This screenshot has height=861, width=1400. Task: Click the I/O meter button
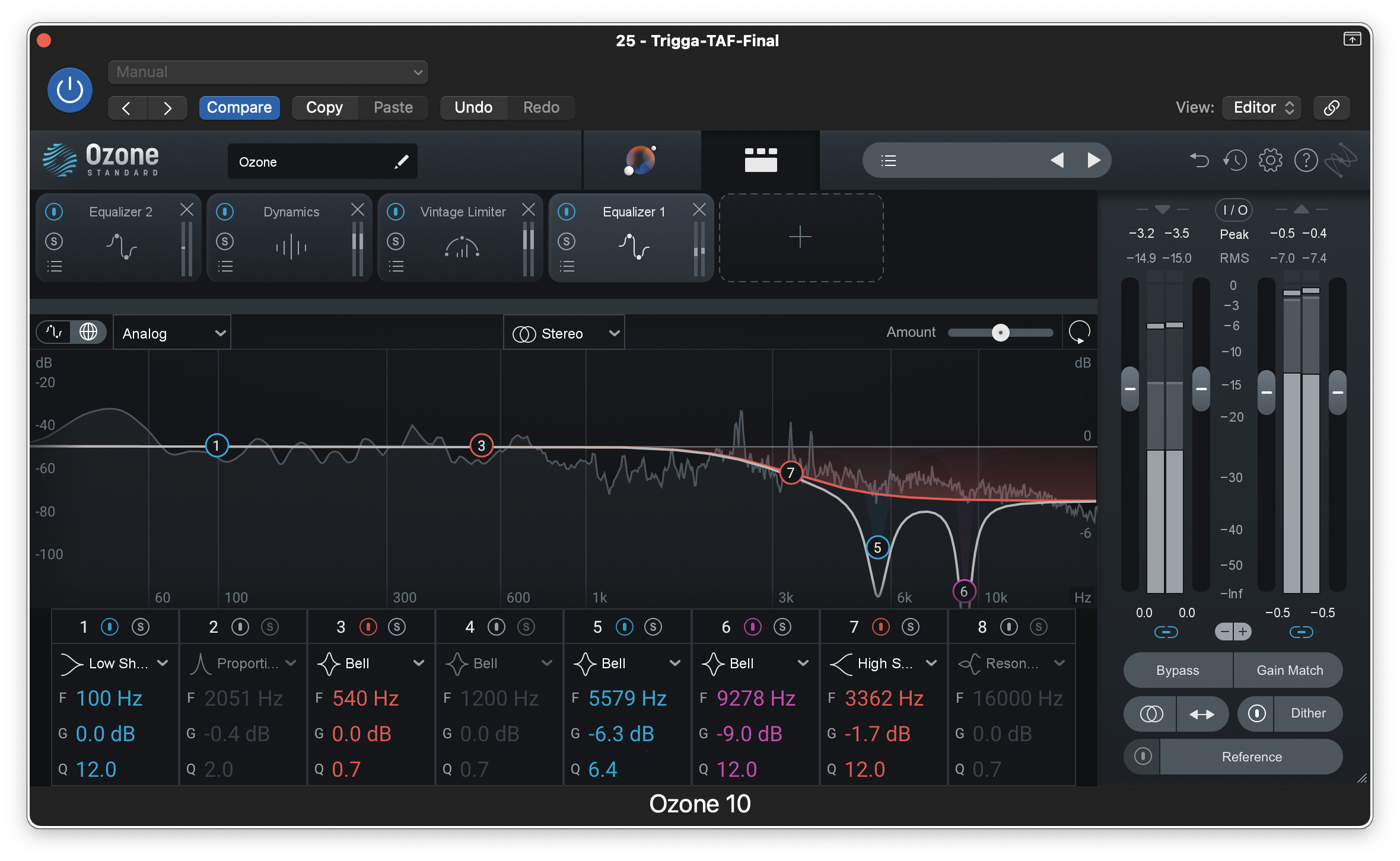point(1234,210)
